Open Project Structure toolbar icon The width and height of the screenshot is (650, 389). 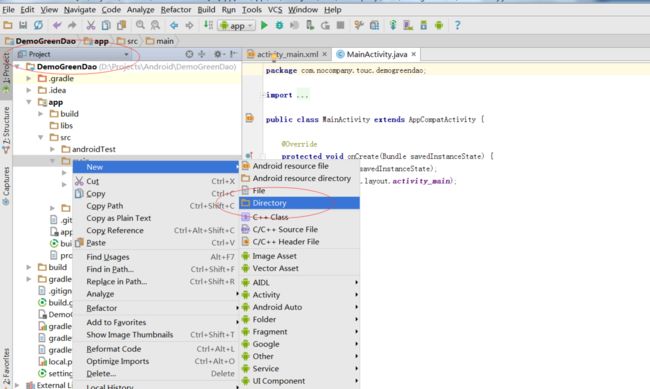pos(374,25)
